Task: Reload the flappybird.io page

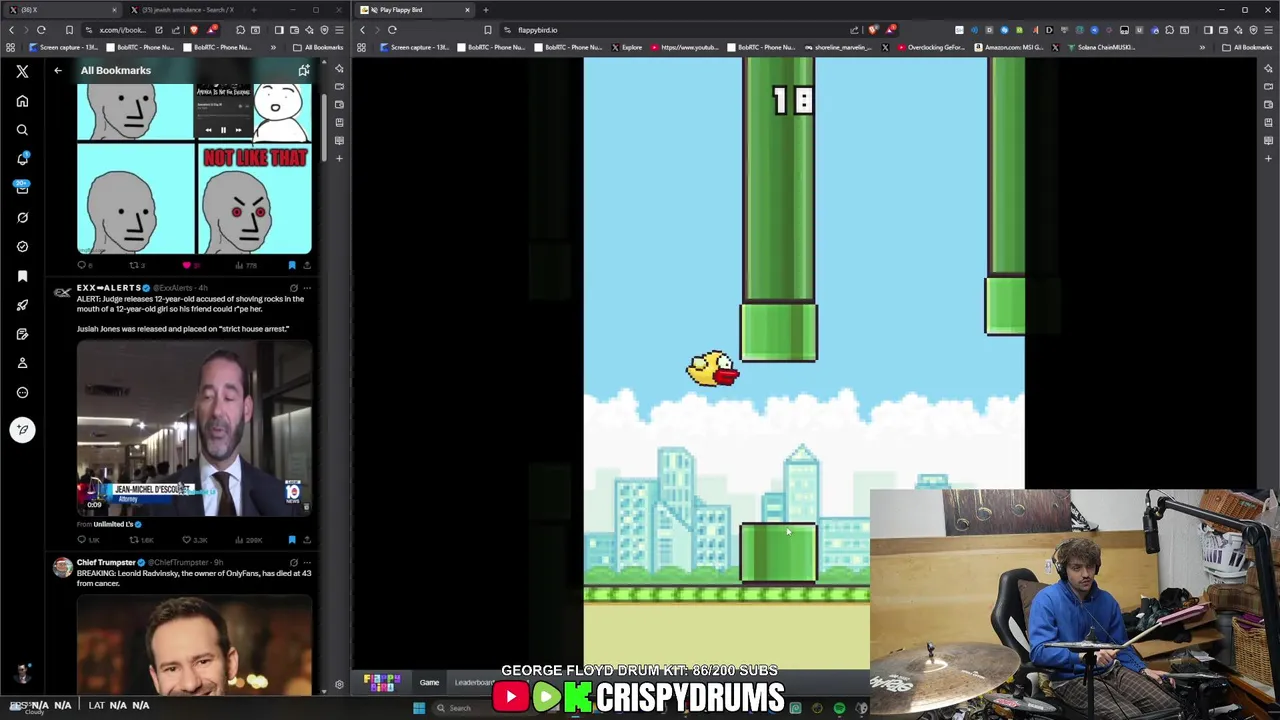Action: tap(392, 30)
